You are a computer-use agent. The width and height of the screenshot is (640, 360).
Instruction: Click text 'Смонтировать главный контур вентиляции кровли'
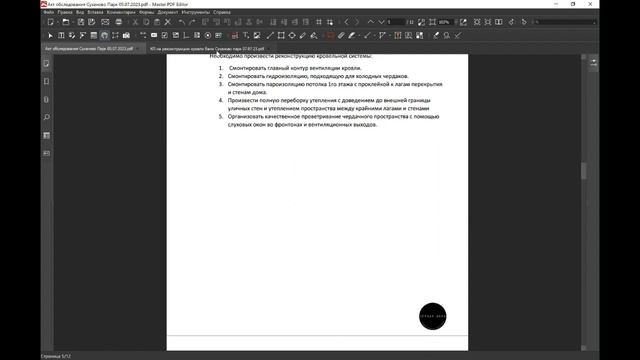pyautogui.click(x=295, y=68)
